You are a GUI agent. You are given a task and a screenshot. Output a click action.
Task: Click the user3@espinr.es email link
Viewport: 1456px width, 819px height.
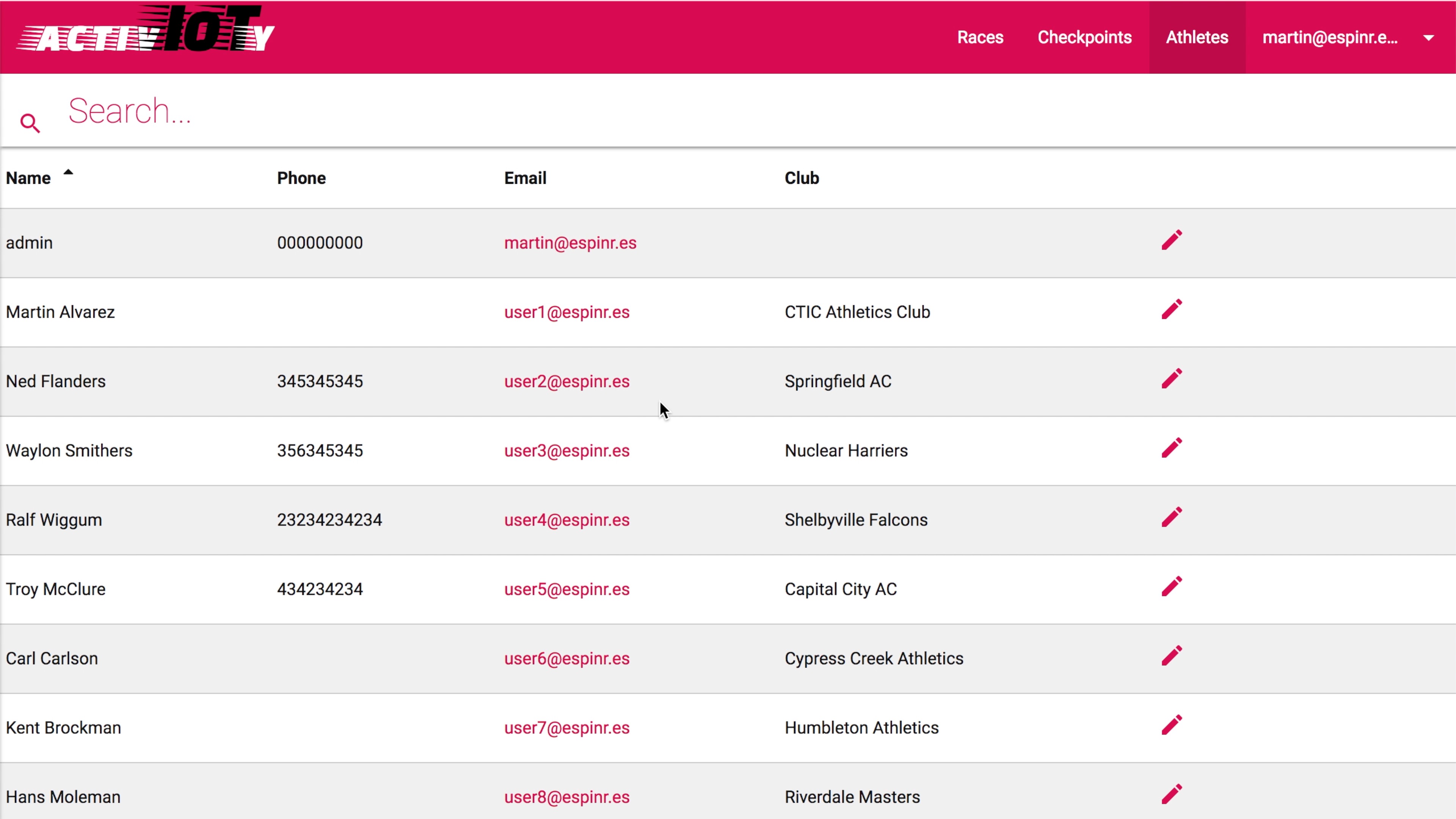point(566,450)
